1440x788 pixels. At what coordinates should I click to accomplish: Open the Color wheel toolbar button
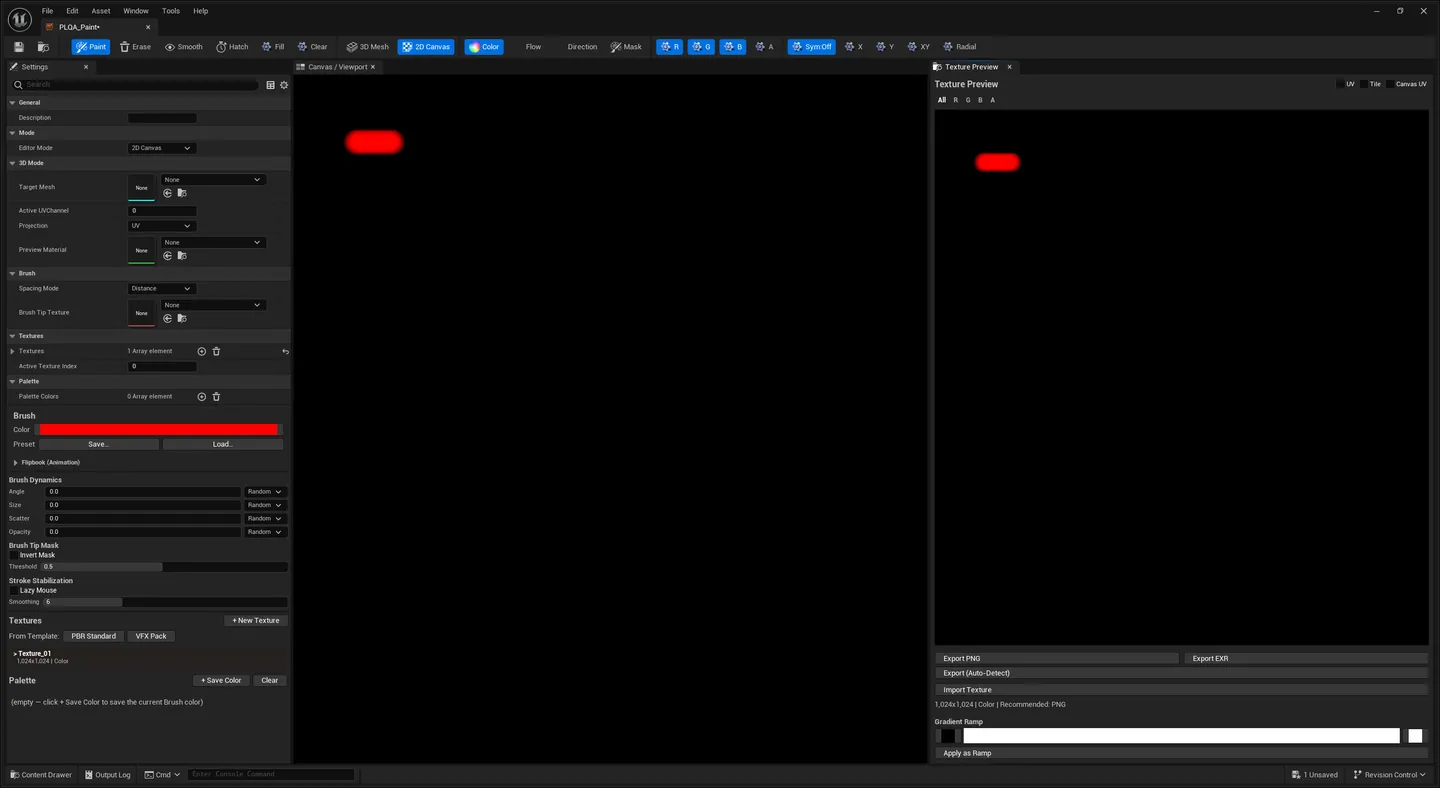click(484, 47)
